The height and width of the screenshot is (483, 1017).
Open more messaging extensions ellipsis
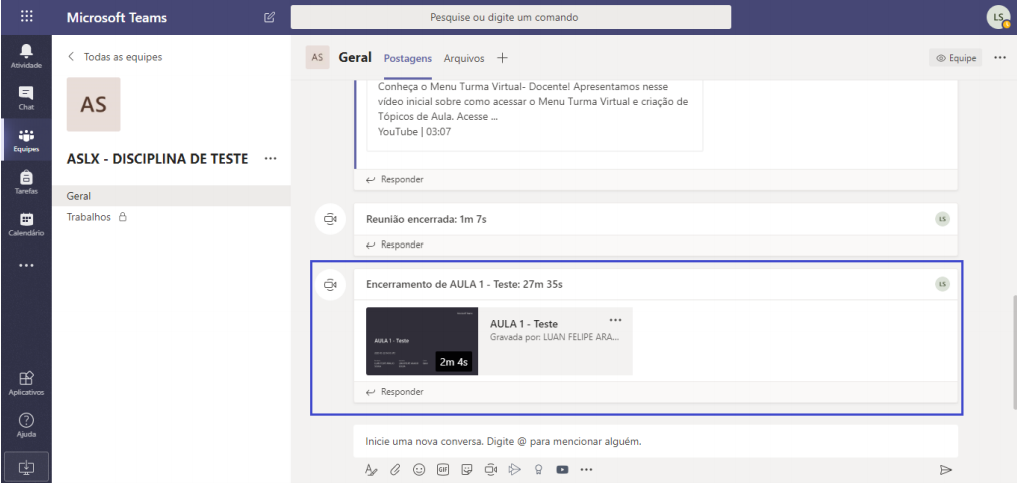(586, 469)
